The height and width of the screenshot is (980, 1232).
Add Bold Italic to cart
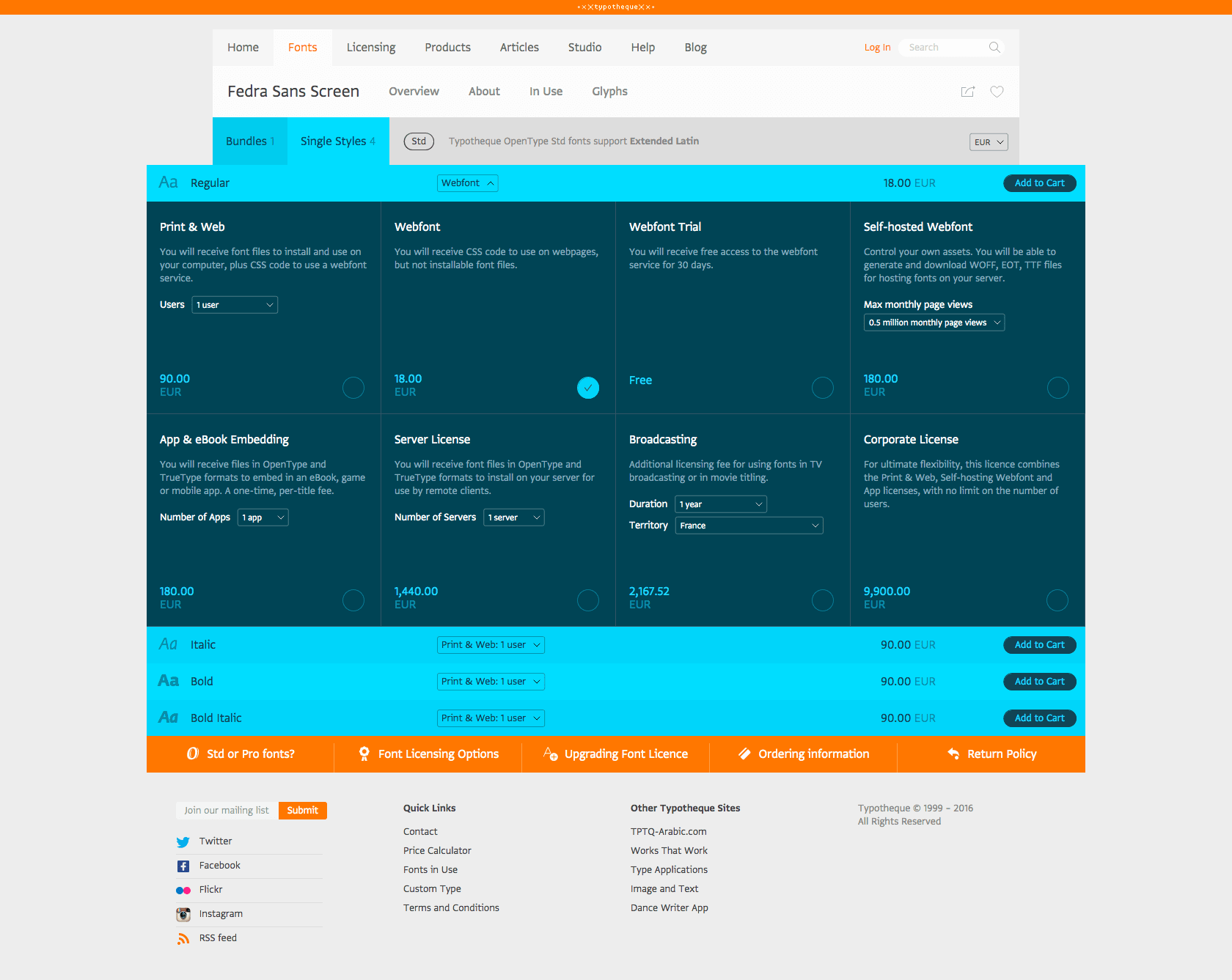coord(1039,718)
